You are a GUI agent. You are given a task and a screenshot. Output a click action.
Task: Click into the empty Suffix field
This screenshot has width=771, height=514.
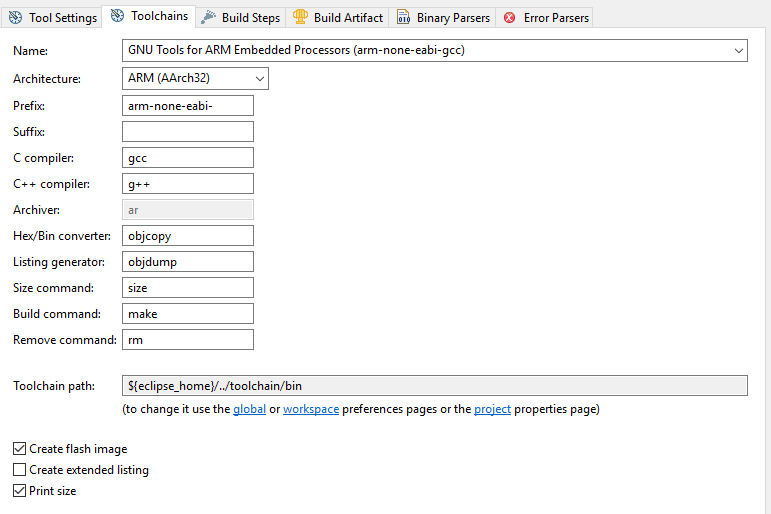(187, 132)
